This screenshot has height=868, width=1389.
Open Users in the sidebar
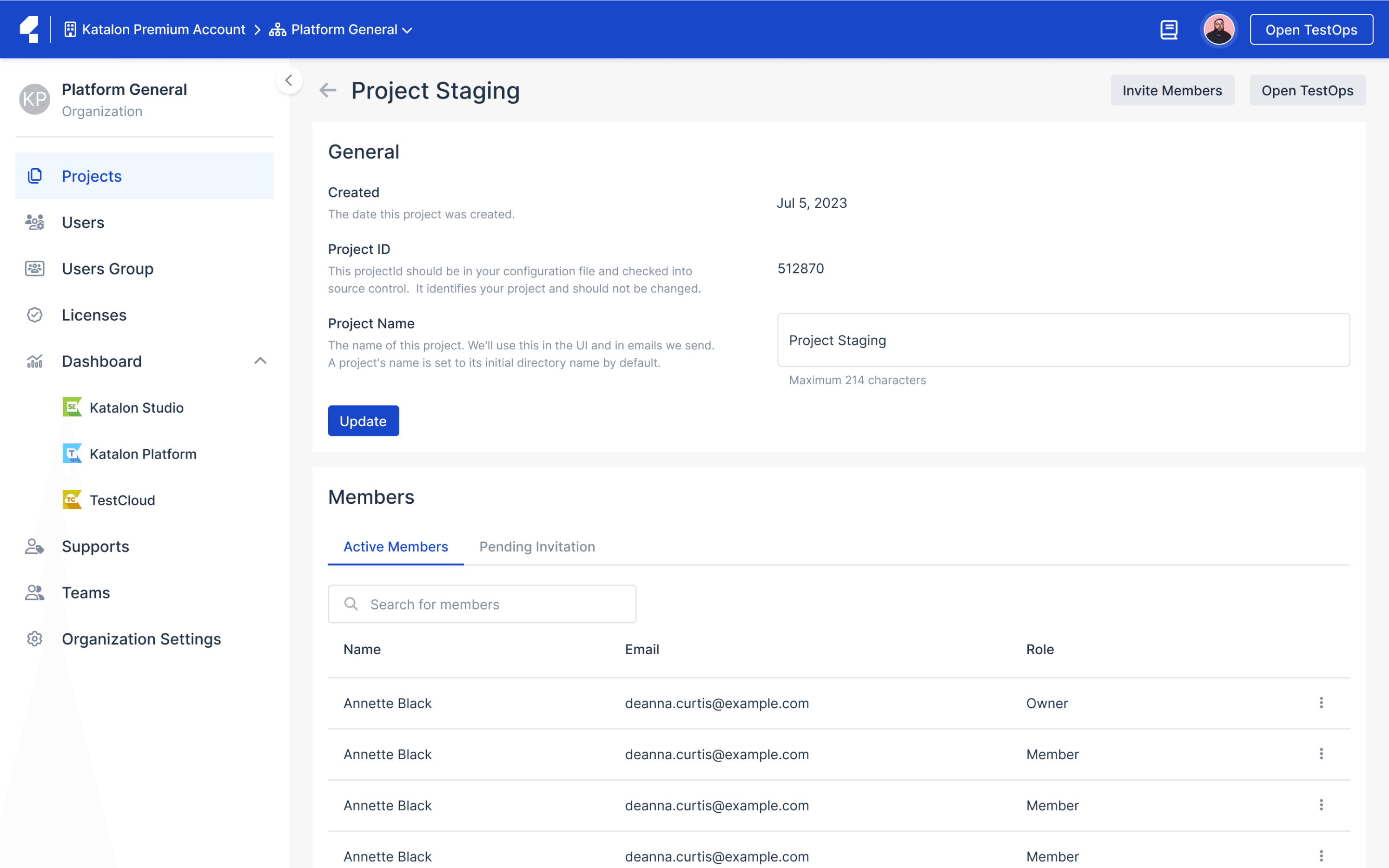pos(145,222)
